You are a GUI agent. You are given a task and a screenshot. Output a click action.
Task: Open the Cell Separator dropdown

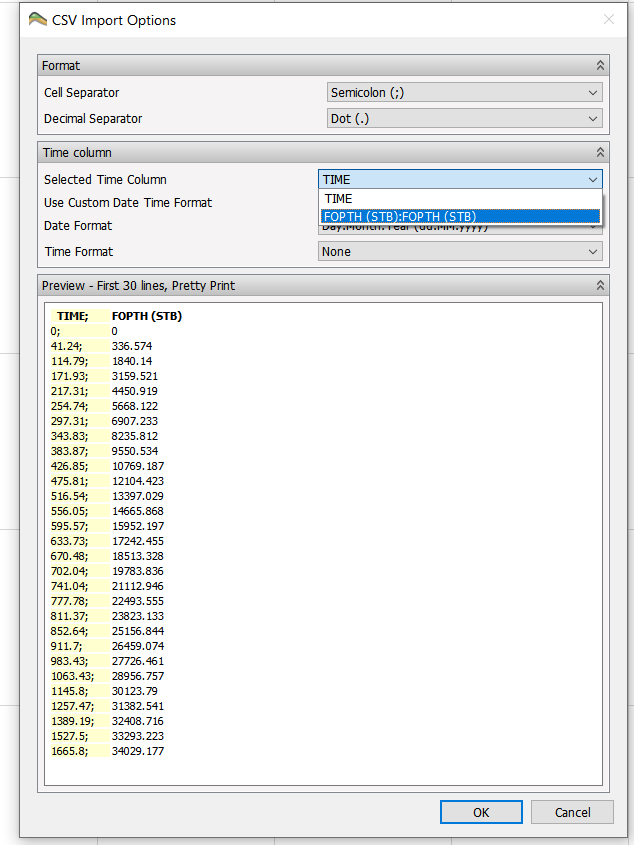[464, 93]
